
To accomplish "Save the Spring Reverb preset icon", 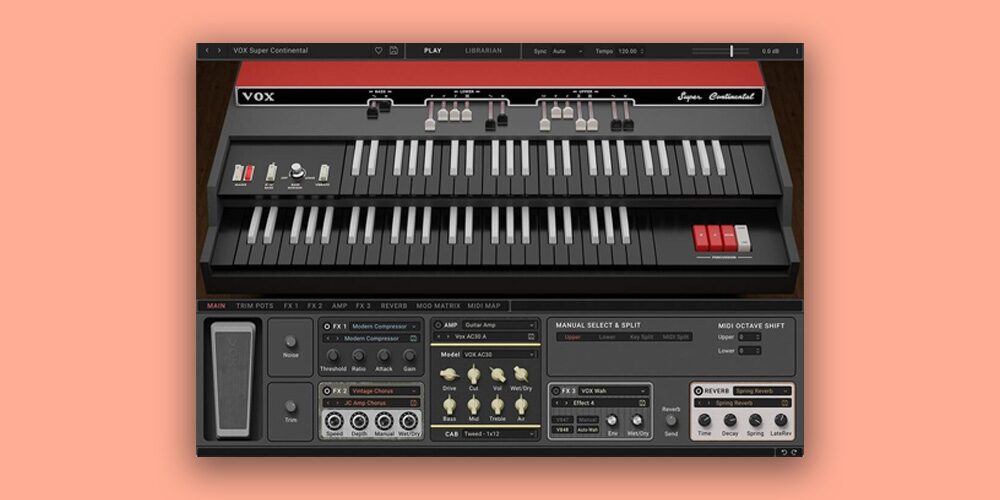I will pos(786,403).
